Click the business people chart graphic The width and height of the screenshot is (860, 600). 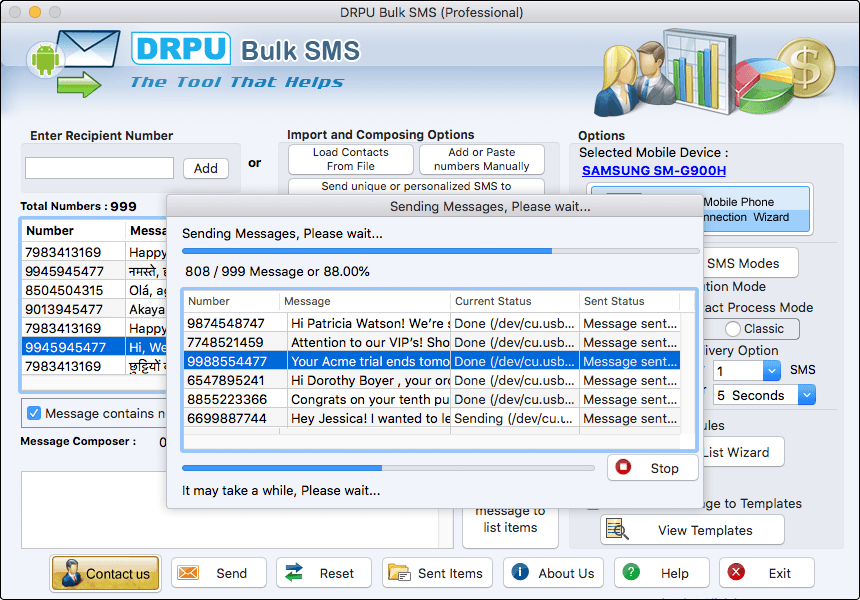(x=713, y=71)
